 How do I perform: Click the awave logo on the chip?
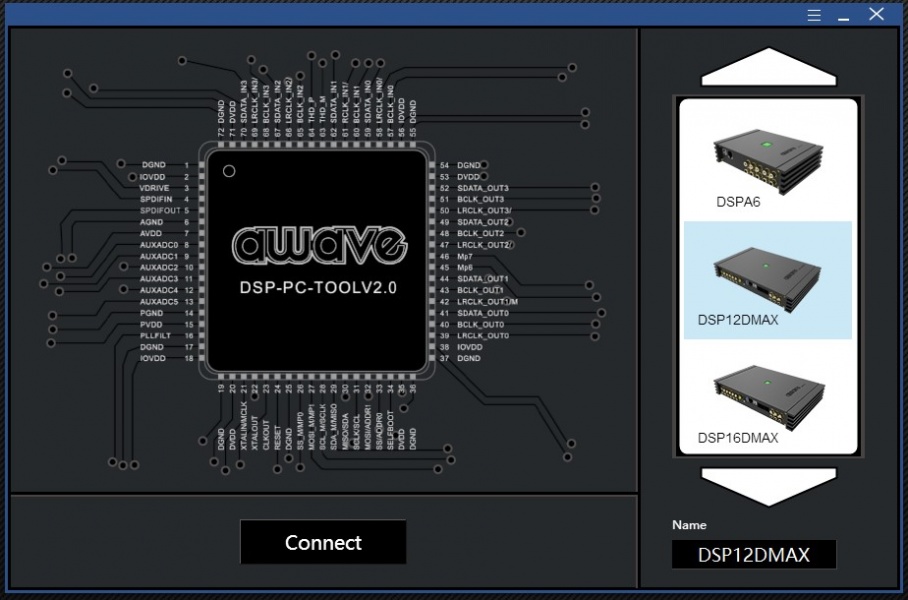coord(320,246)
